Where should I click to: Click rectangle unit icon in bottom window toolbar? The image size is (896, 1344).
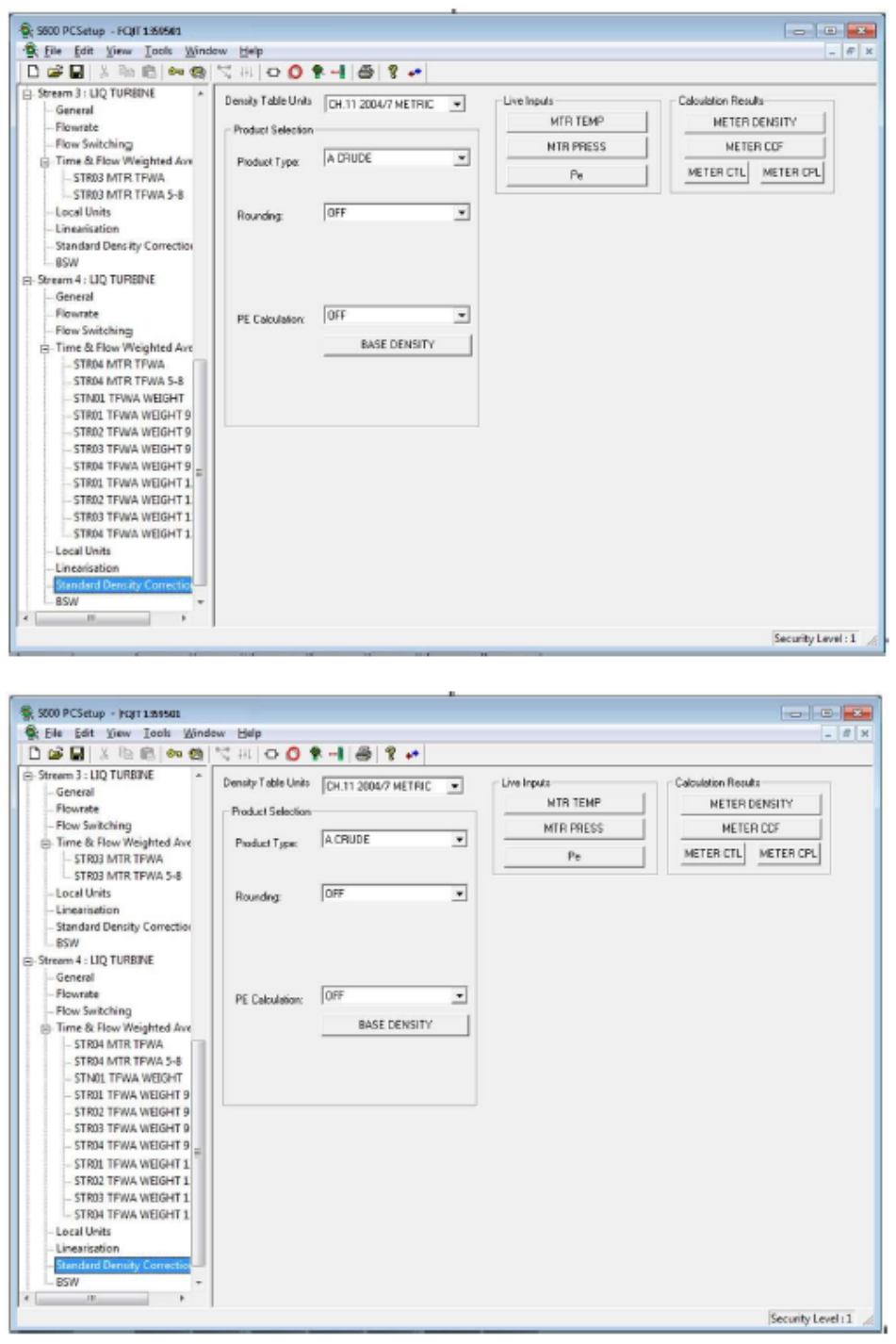[271, 753]
